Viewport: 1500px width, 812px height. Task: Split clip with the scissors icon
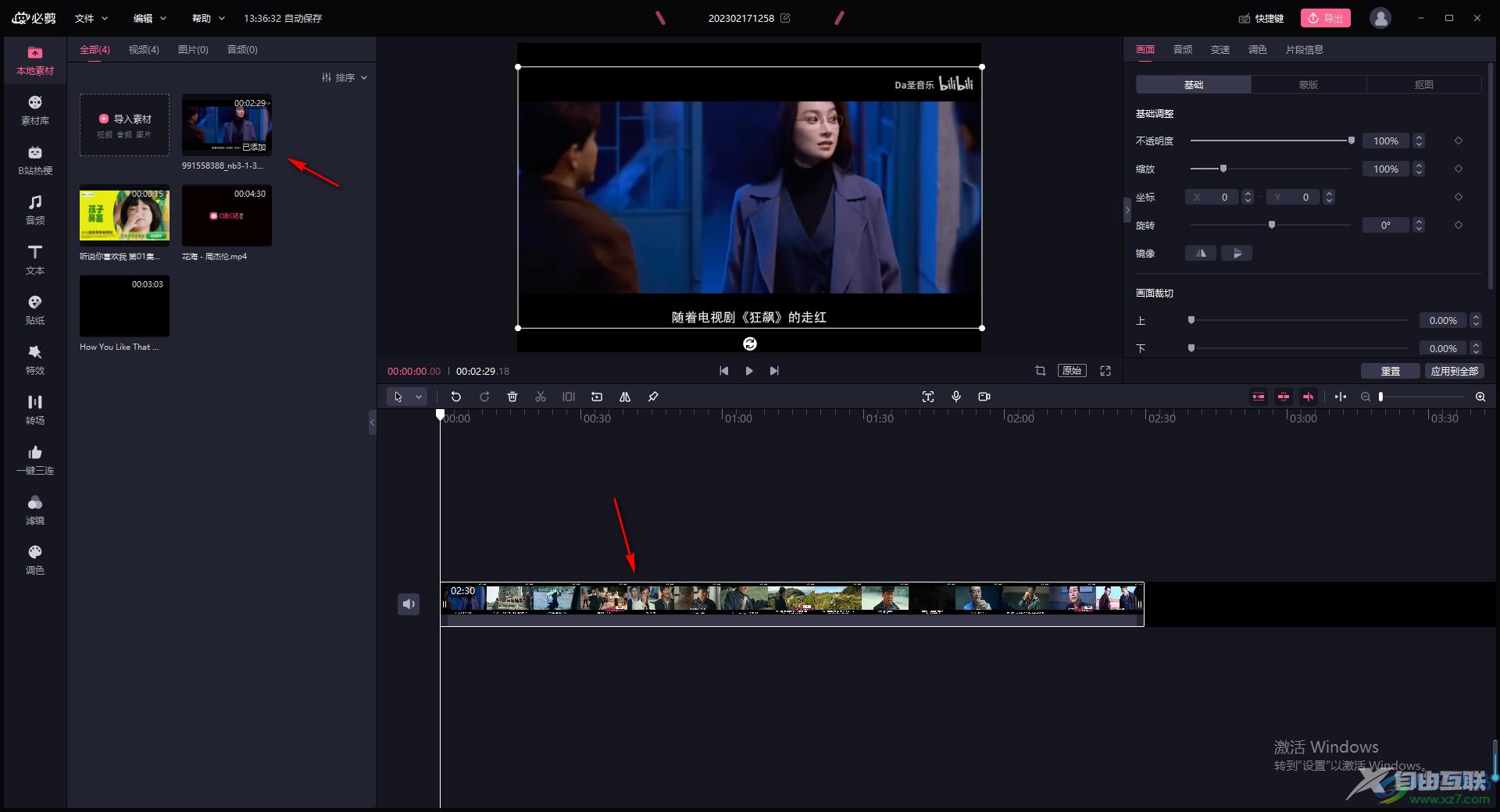click(x=541, y=397)
